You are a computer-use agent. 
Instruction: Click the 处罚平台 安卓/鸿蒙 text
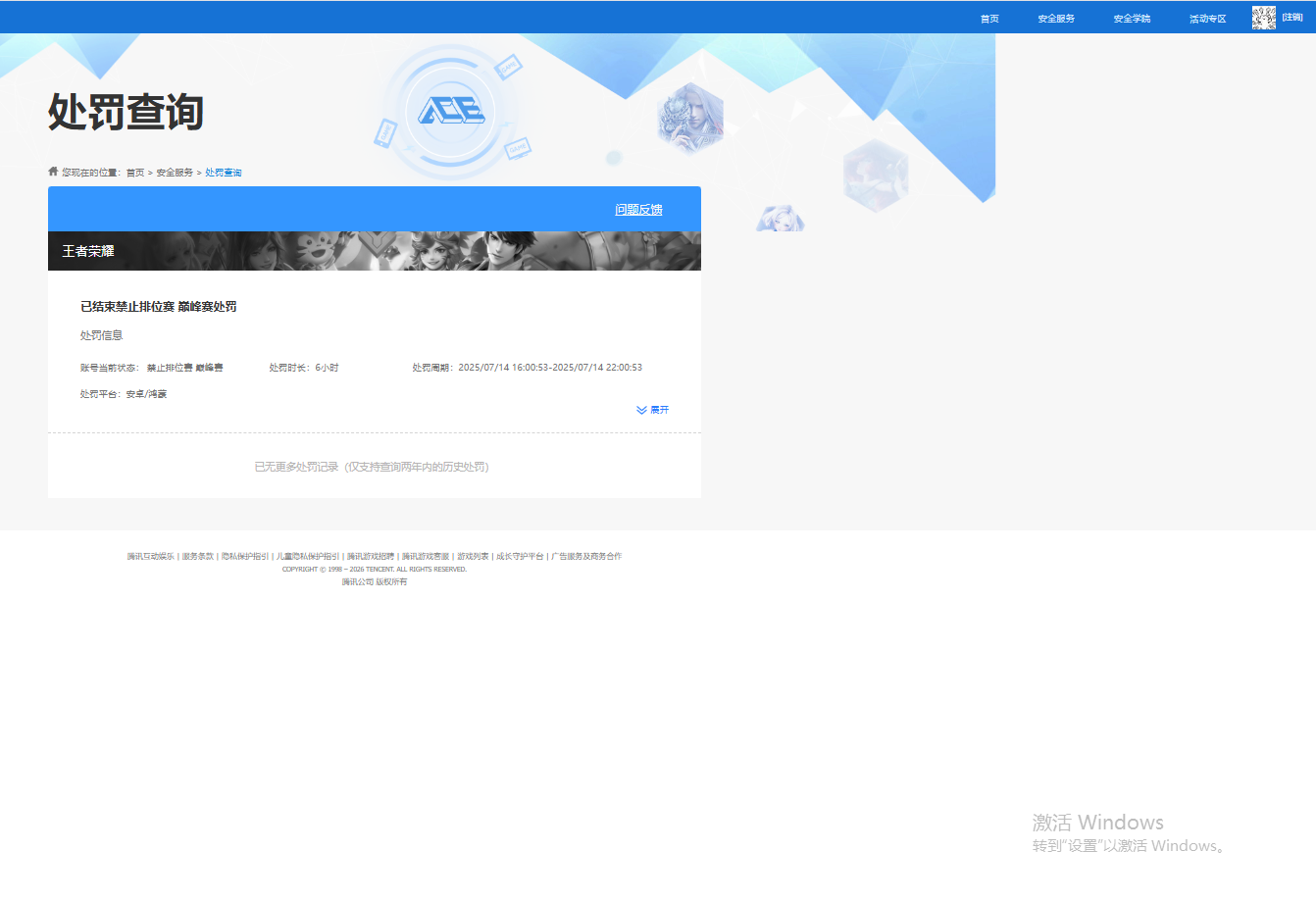pos(124,394)
